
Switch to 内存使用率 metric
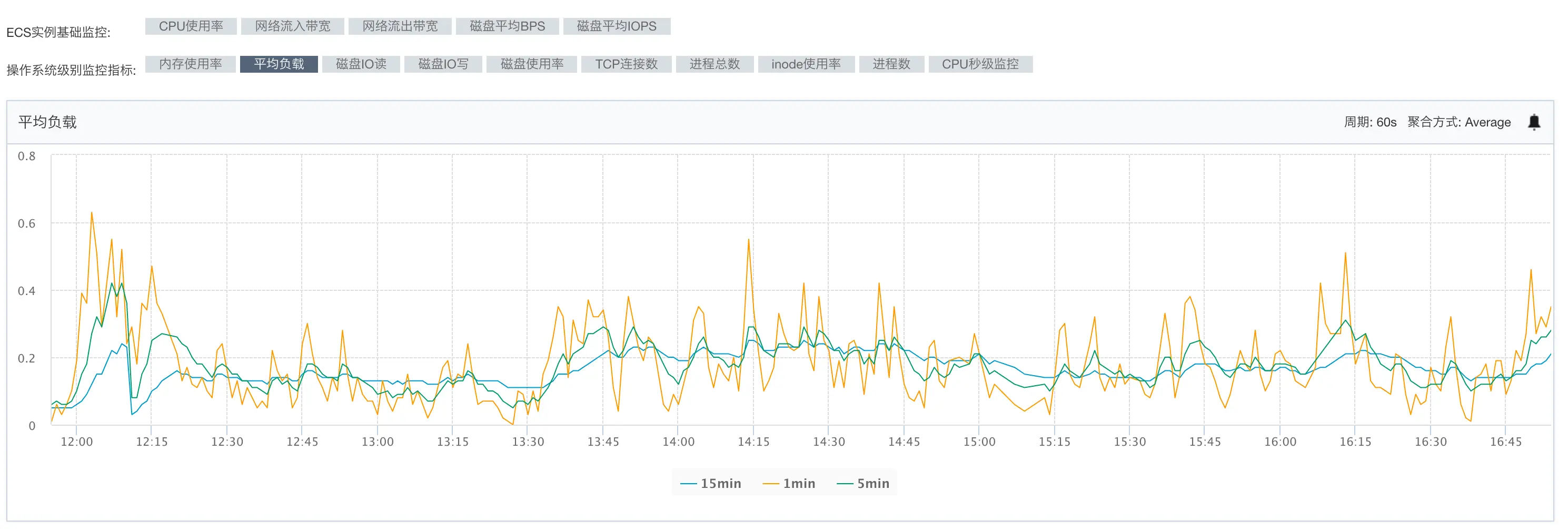(x=190, y=64)
